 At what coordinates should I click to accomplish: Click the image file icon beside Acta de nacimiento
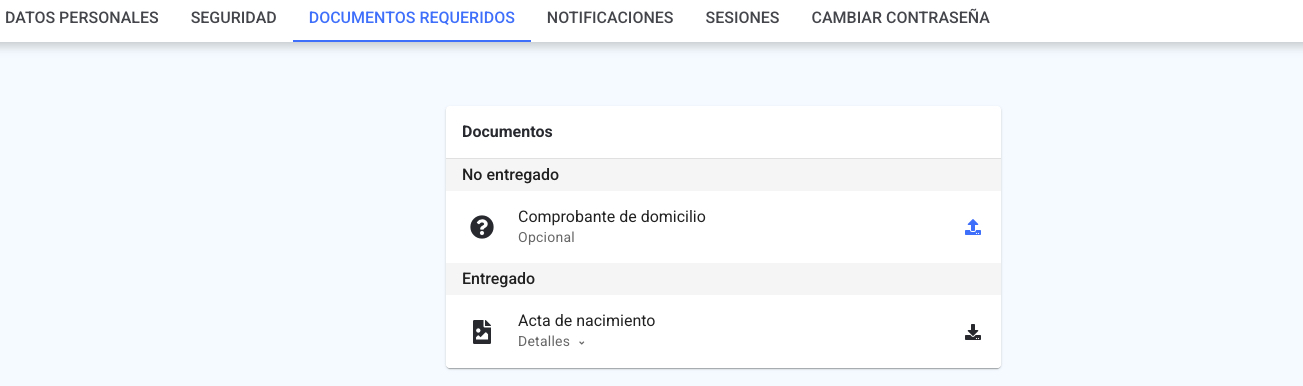(482, 332)
